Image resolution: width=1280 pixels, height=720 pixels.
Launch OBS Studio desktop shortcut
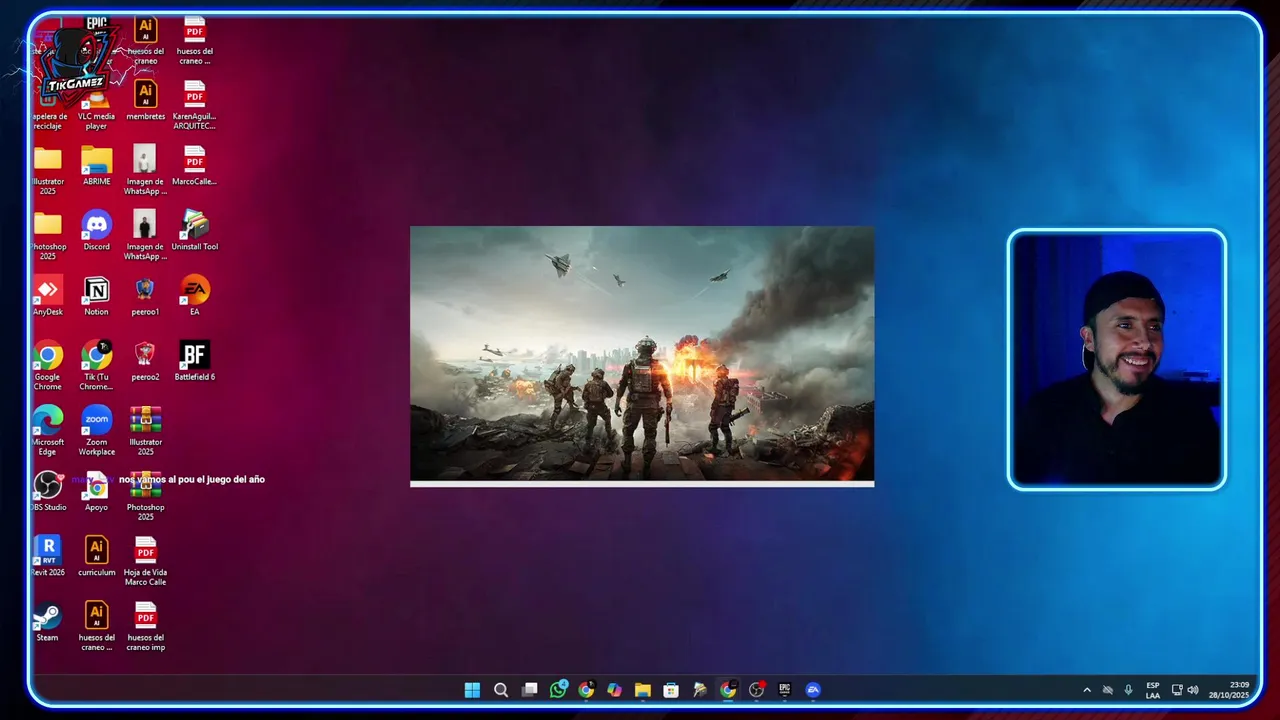[x=47, y=491]
